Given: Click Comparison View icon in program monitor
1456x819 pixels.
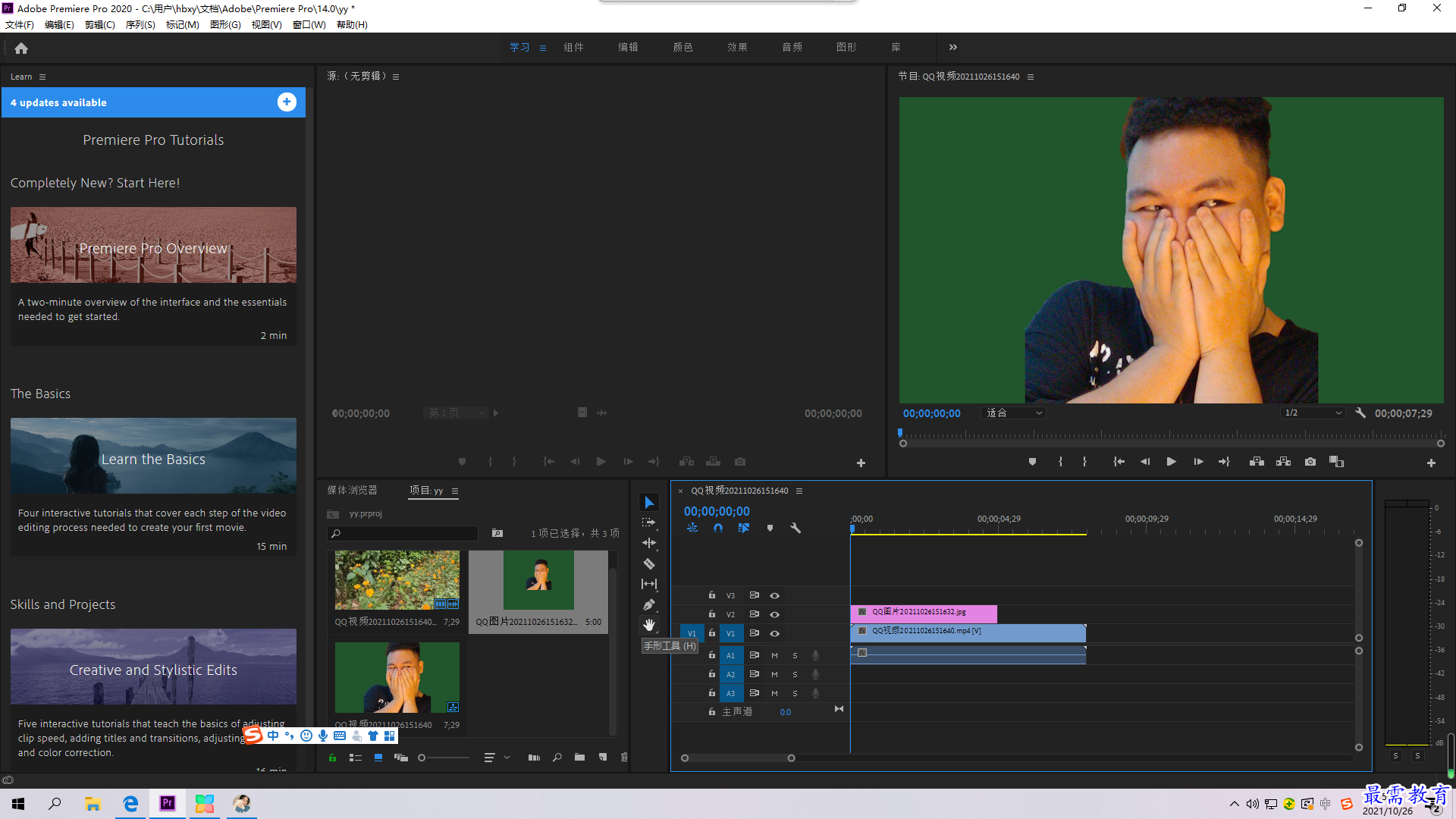Looking at the screenshot, I should click(x=1336, y=462).
